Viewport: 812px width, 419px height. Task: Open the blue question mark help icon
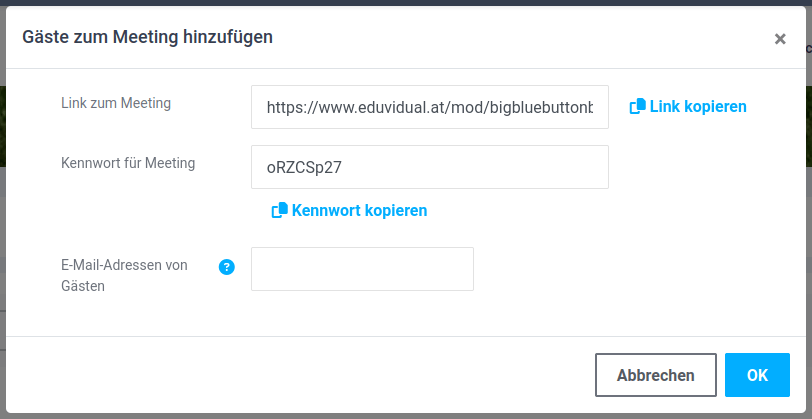coord(226,266)
